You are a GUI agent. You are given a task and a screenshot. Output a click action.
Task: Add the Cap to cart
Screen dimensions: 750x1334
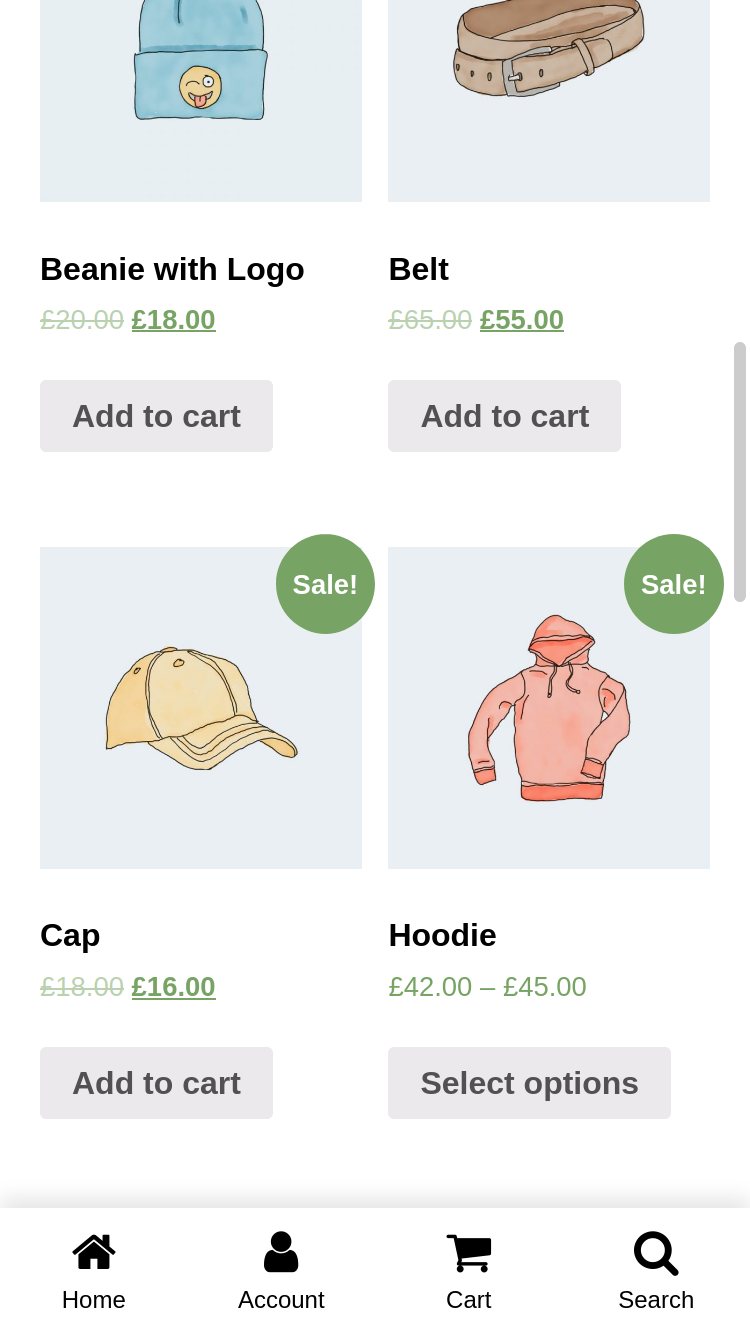(x=156, y=1083)
